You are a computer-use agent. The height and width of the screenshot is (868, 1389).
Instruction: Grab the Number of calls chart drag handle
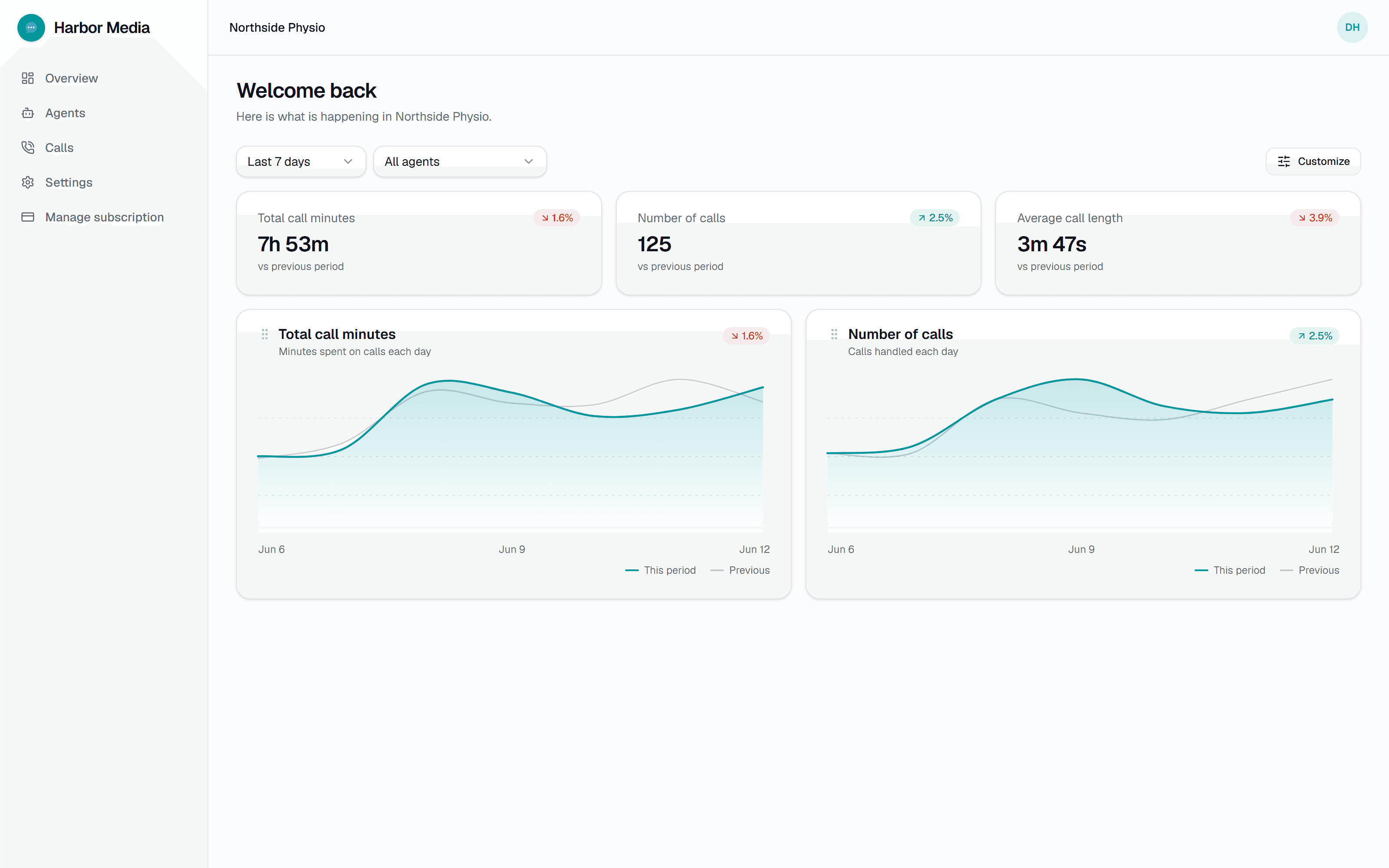click(834, 334)
